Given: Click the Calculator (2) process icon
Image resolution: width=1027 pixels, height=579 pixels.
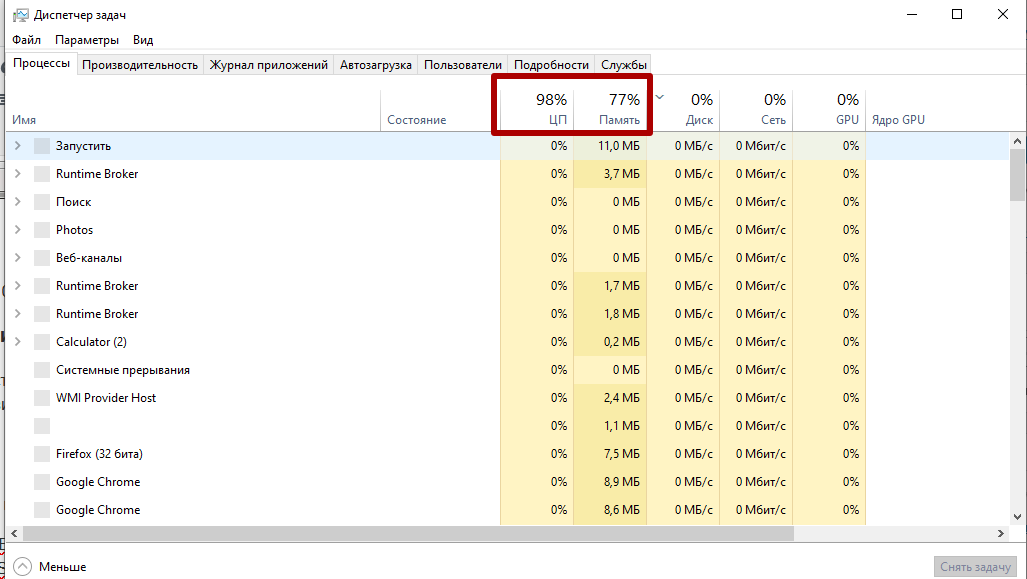Looking at the screenshot, I should (41, 342).
